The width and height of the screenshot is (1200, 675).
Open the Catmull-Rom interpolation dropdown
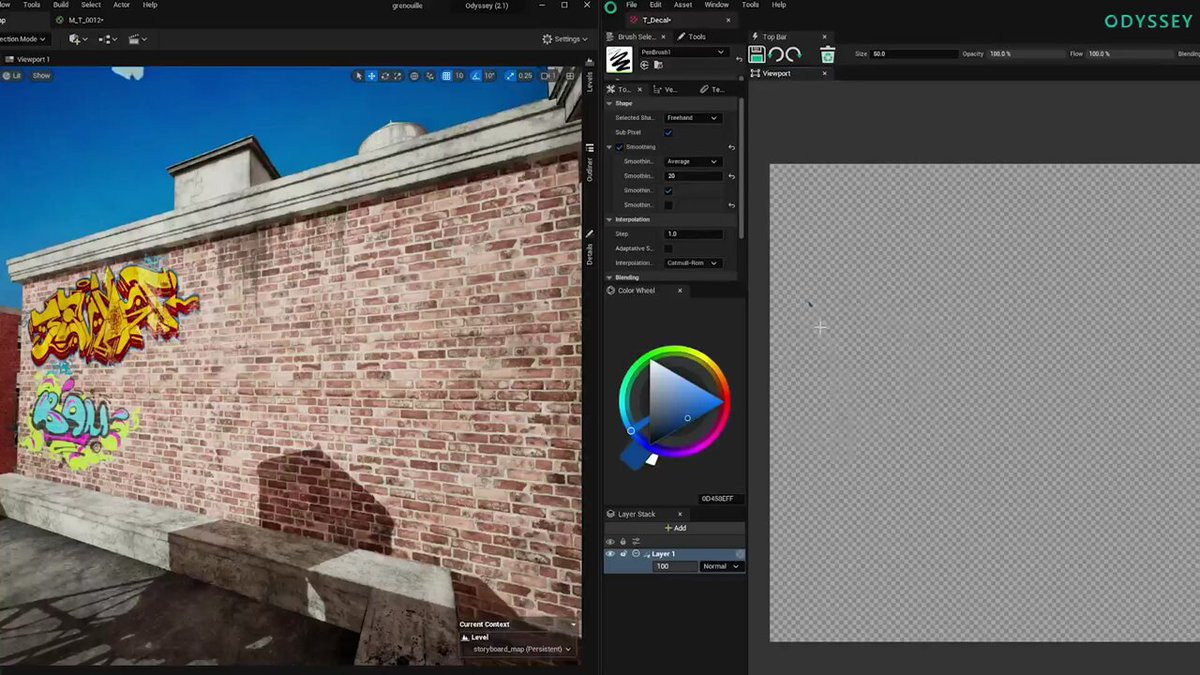pos(693,263)
